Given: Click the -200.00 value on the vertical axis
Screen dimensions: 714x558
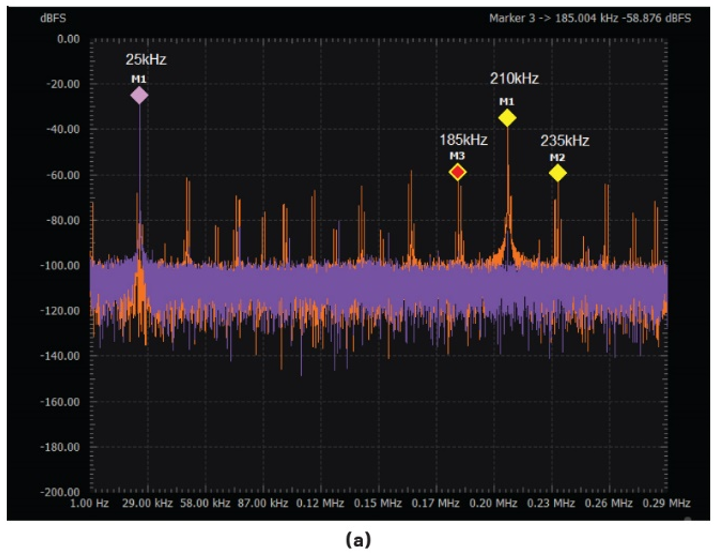Looking at the screenshot, I should (x=62, y=492).
